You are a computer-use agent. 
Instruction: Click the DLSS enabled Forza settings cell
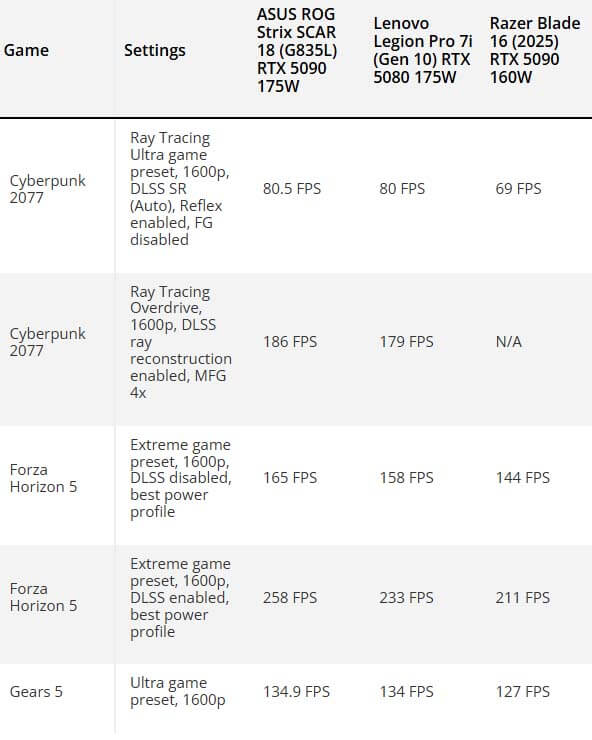click(x=180, y=597)
